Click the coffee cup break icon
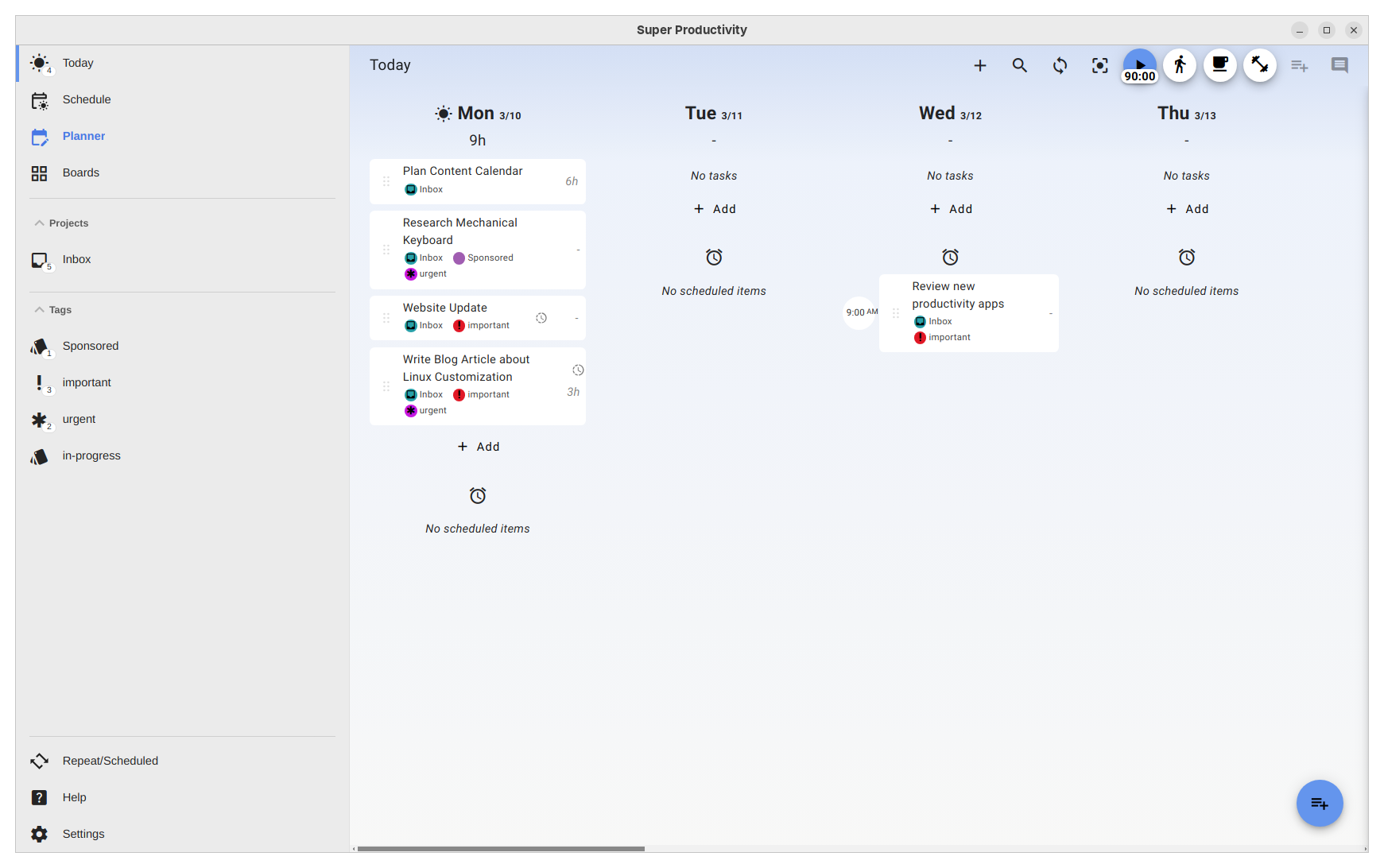 pyautogui.click(x=1220, y=65)
